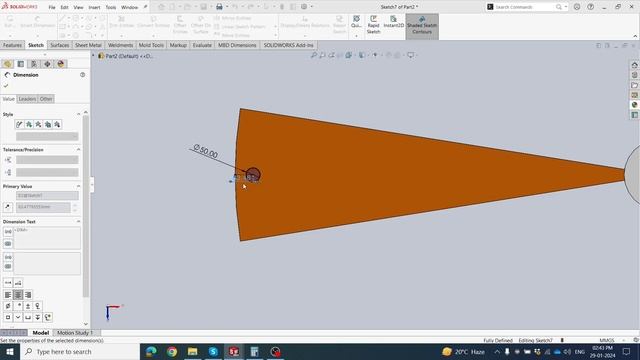Click Zoom to Fit in heads-up toolbar
Viewport: 640px width, 360px height.
[313, 55]
